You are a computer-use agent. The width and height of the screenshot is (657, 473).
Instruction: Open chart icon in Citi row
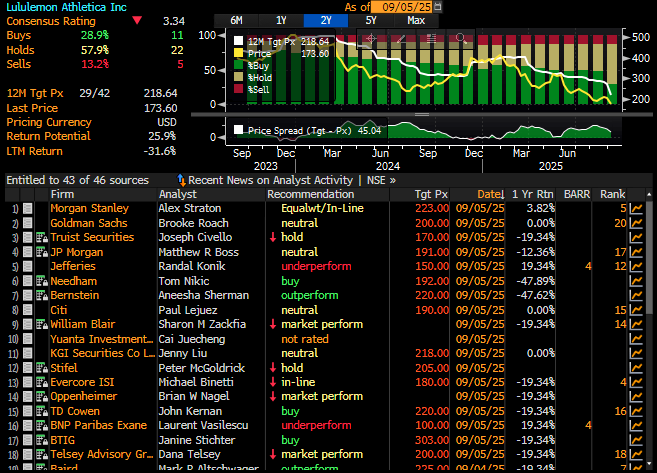click(x=636, y=310)
